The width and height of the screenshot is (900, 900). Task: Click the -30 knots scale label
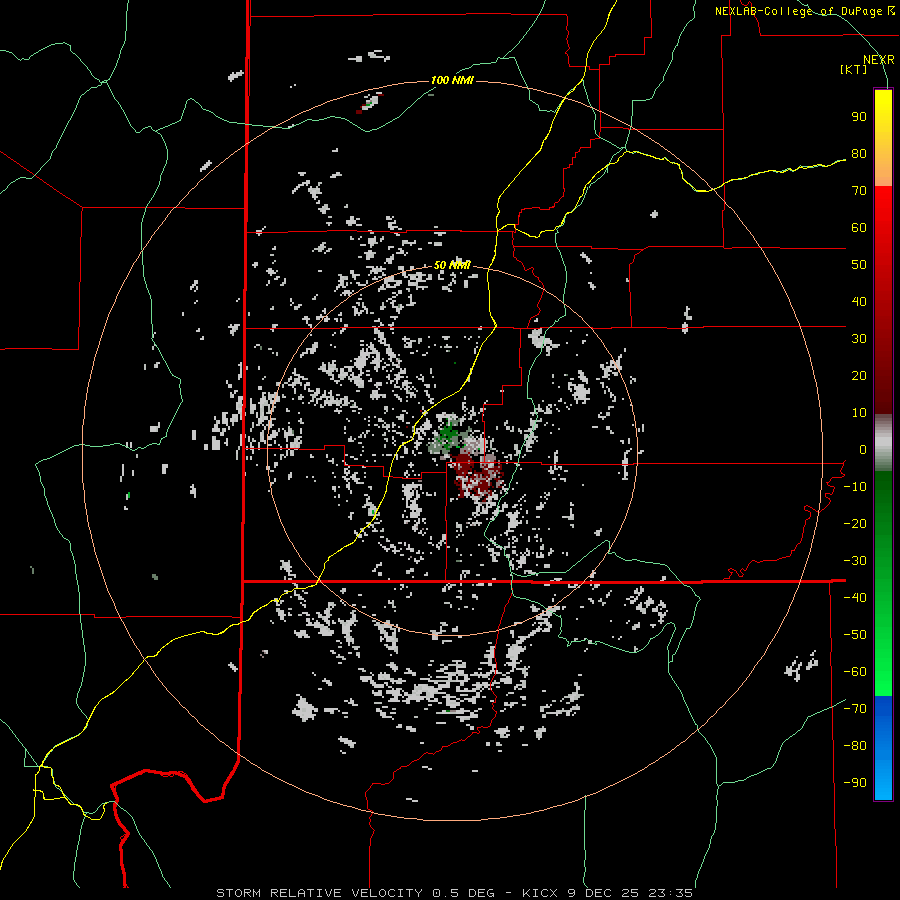[x=855, y=561]
